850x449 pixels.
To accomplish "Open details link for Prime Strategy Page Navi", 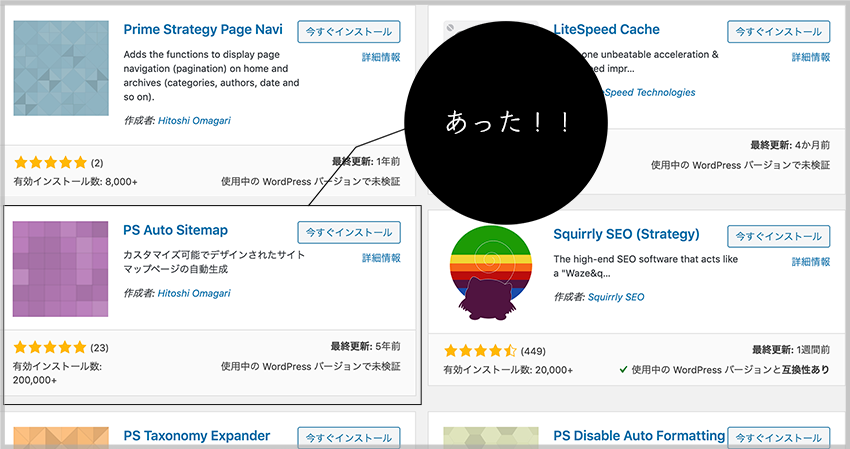I will (381, 57).
